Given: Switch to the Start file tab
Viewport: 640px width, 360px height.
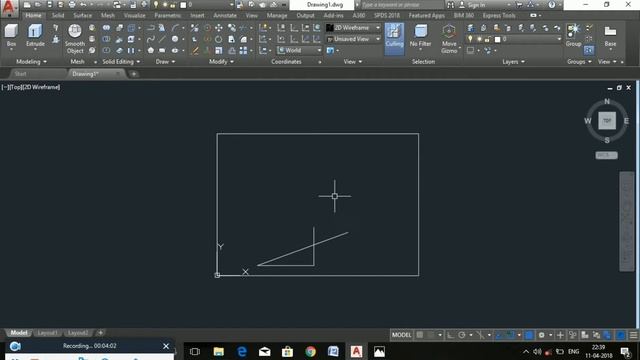Looking at the screenshot, I should coord(20,74).
